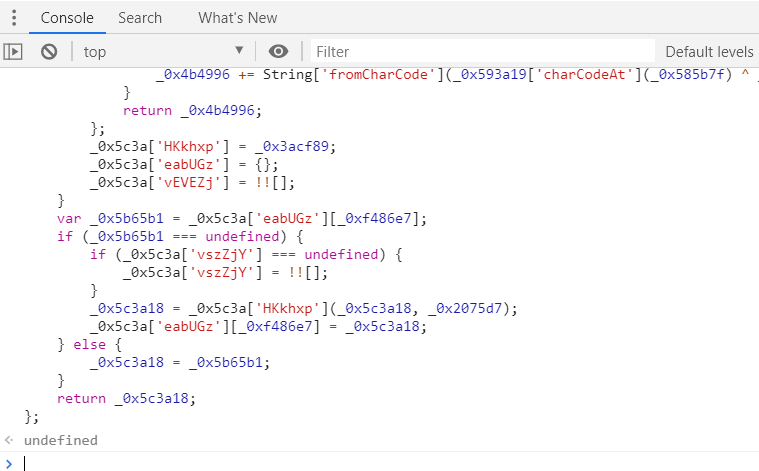Click the blue console prompt chevron
Image resolution: width=759 pixels, height=471 pixels.
pos(9,462)
